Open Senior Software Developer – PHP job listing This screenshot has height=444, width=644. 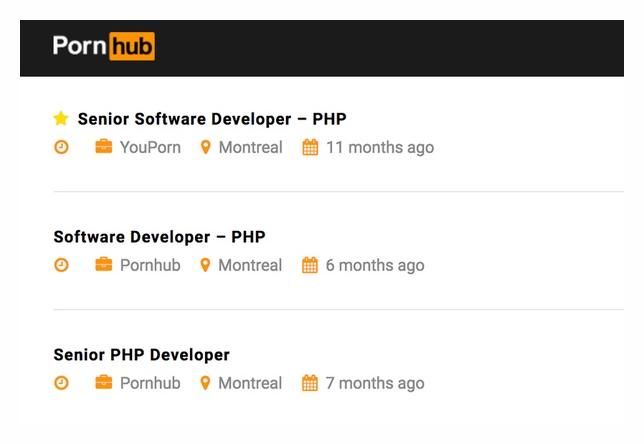click(212, 119)
